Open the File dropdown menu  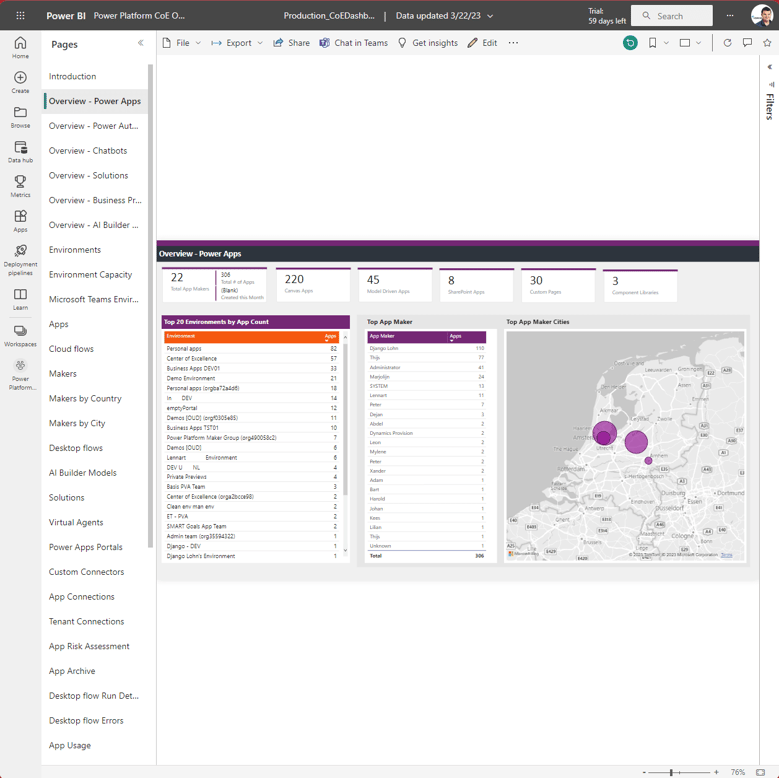(x=182, y=43)
